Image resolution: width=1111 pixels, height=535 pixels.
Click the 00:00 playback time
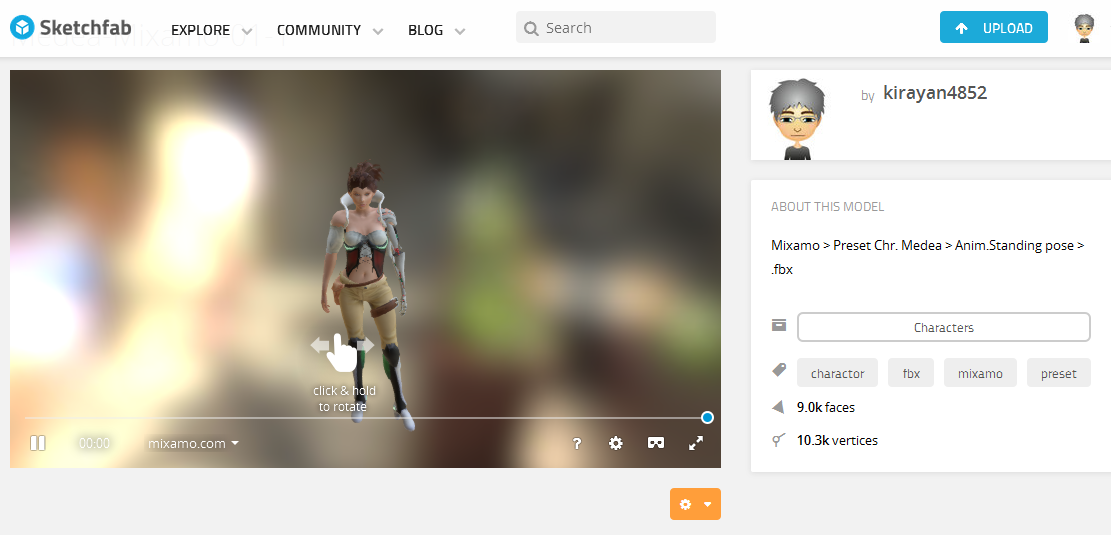pyautogui.click(x=94, y=443)
